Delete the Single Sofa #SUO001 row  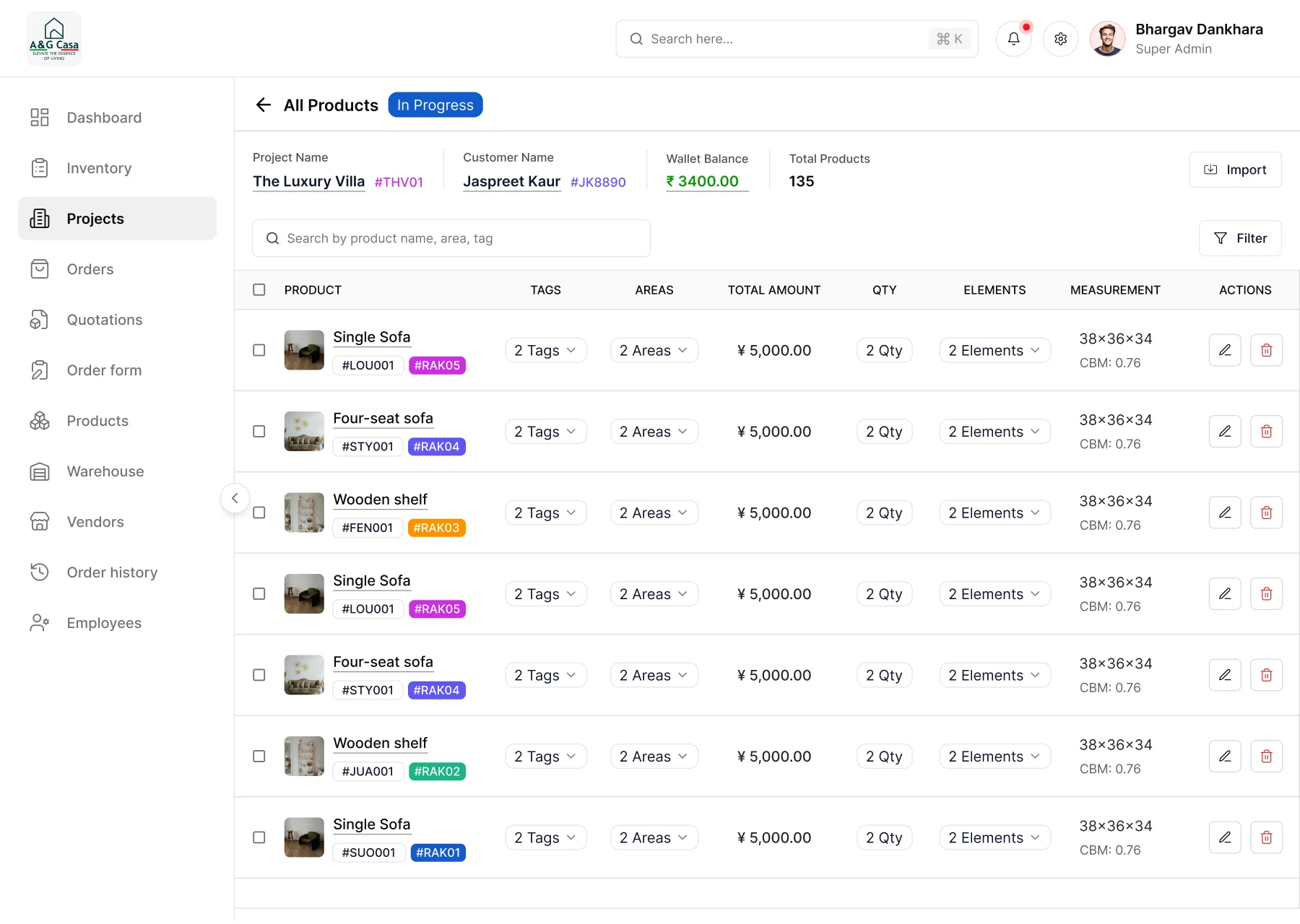[x=1266, y=837]
